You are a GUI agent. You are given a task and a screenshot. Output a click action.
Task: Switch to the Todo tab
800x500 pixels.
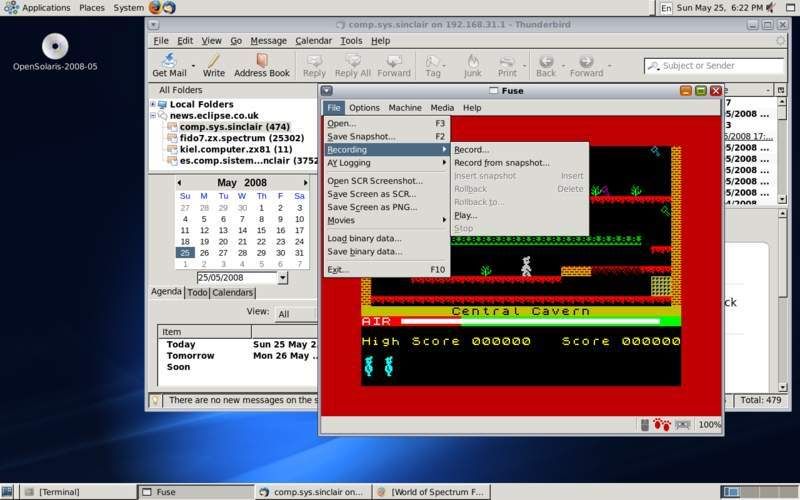[197, 292]
